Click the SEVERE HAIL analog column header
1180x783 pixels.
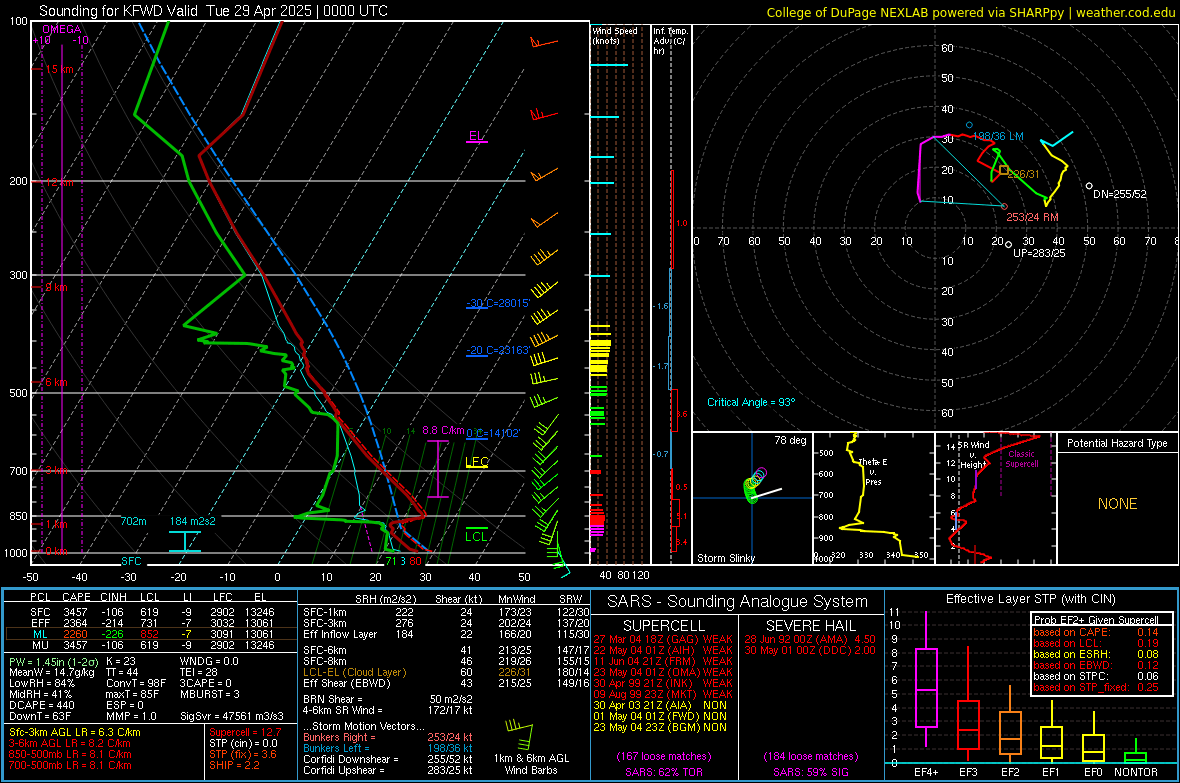(x=810, y=626)
